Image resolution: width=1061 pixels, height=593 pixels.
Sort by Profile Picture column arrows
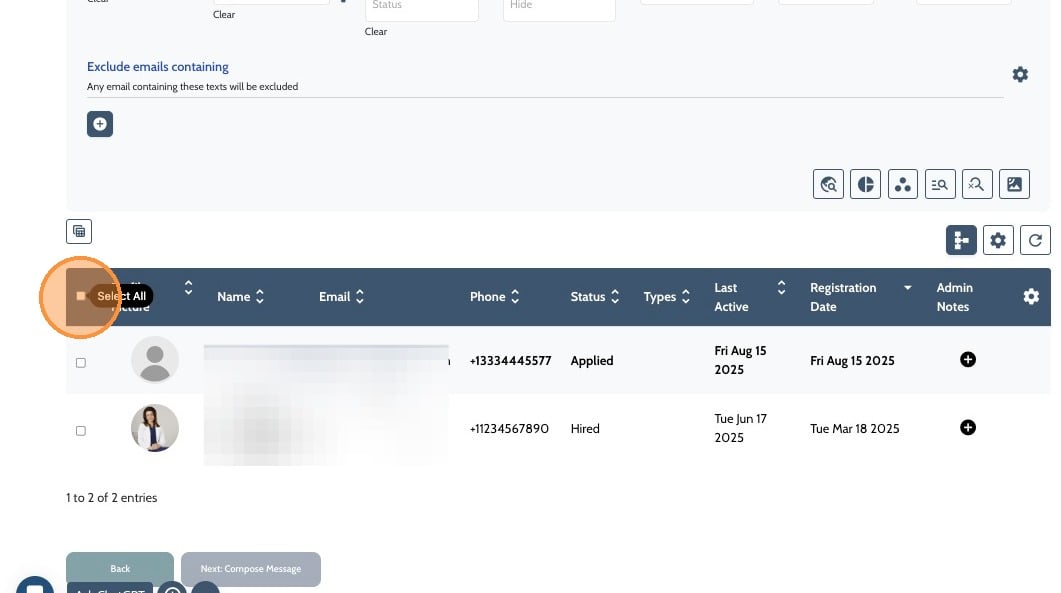point(188,288)
